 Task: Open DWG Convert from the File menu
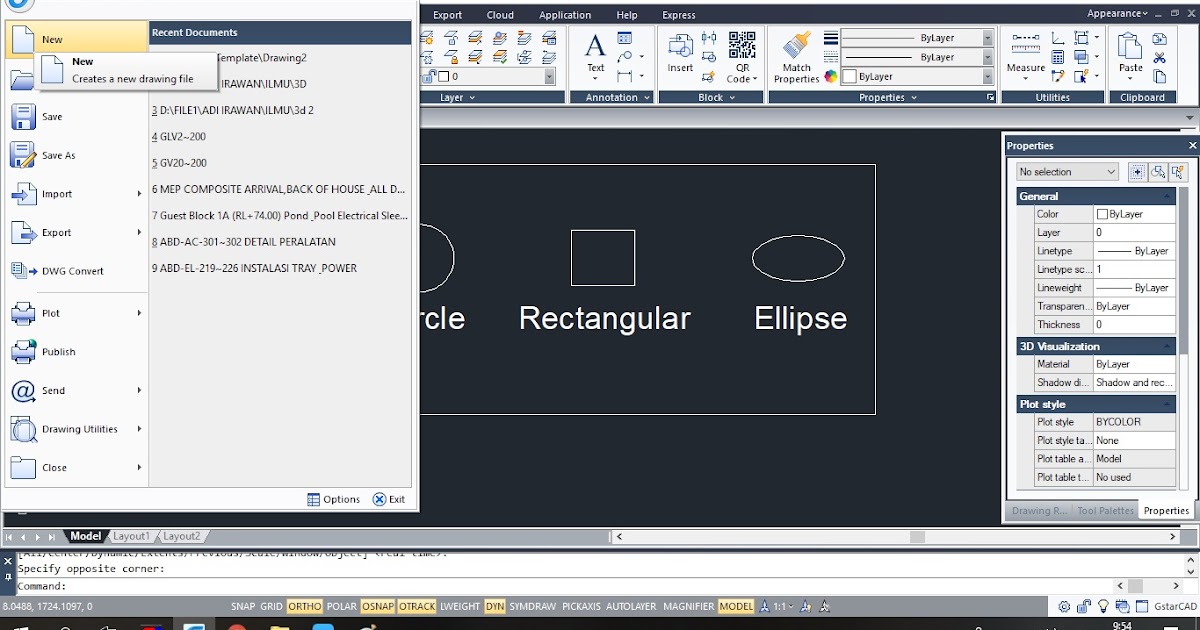tap(64, 270)
